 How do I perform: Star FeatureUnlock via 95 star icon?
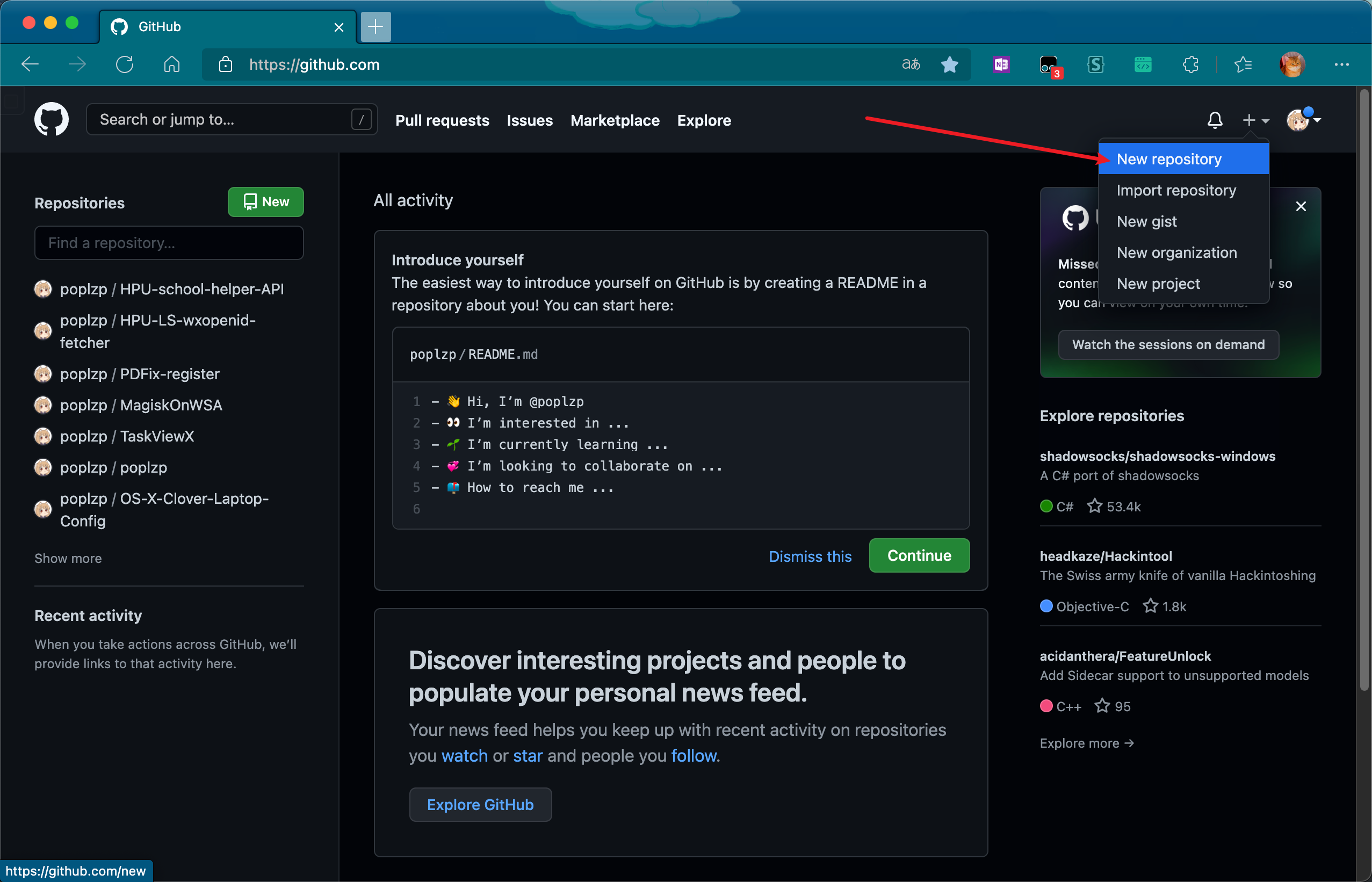(x=1102, y=706)
